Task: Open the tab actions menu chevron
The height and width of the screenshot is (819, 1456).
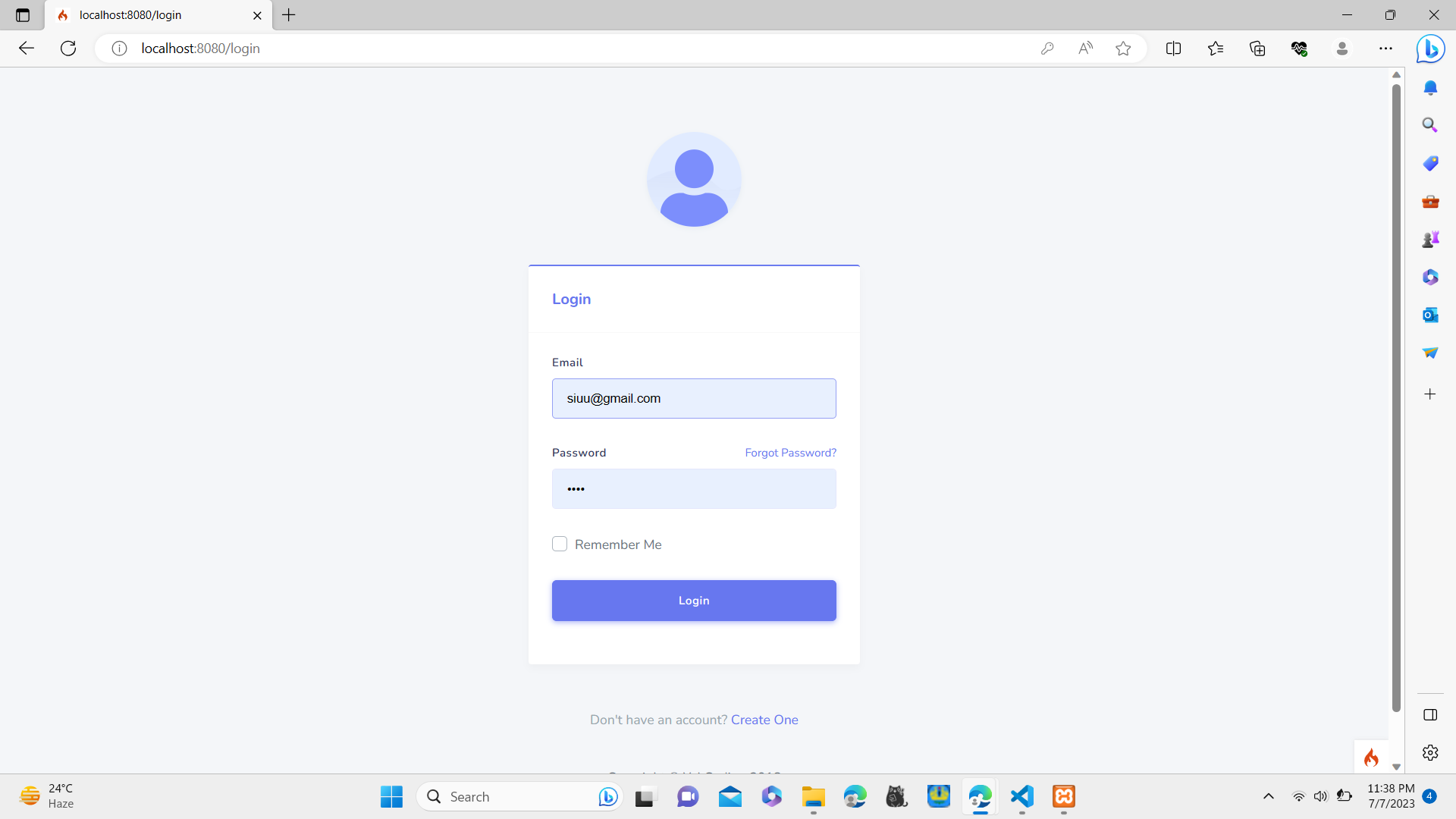Action: pyautogui.click(x=21, y=14)
